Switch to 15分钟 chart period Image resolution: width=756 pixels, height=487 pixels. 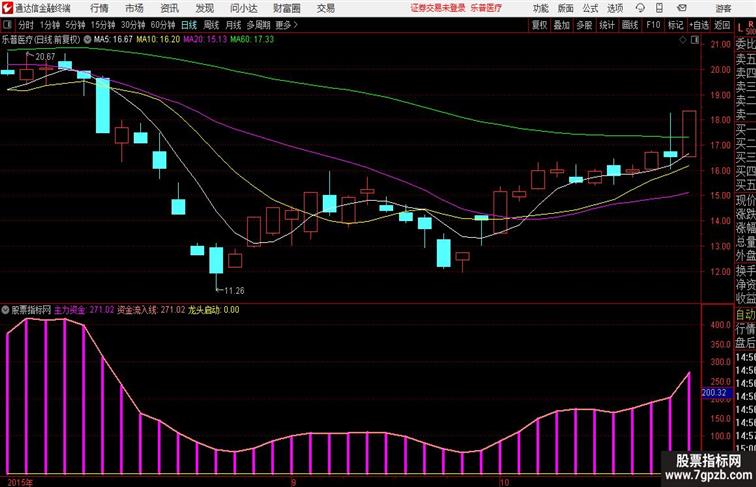pos(103,25)
